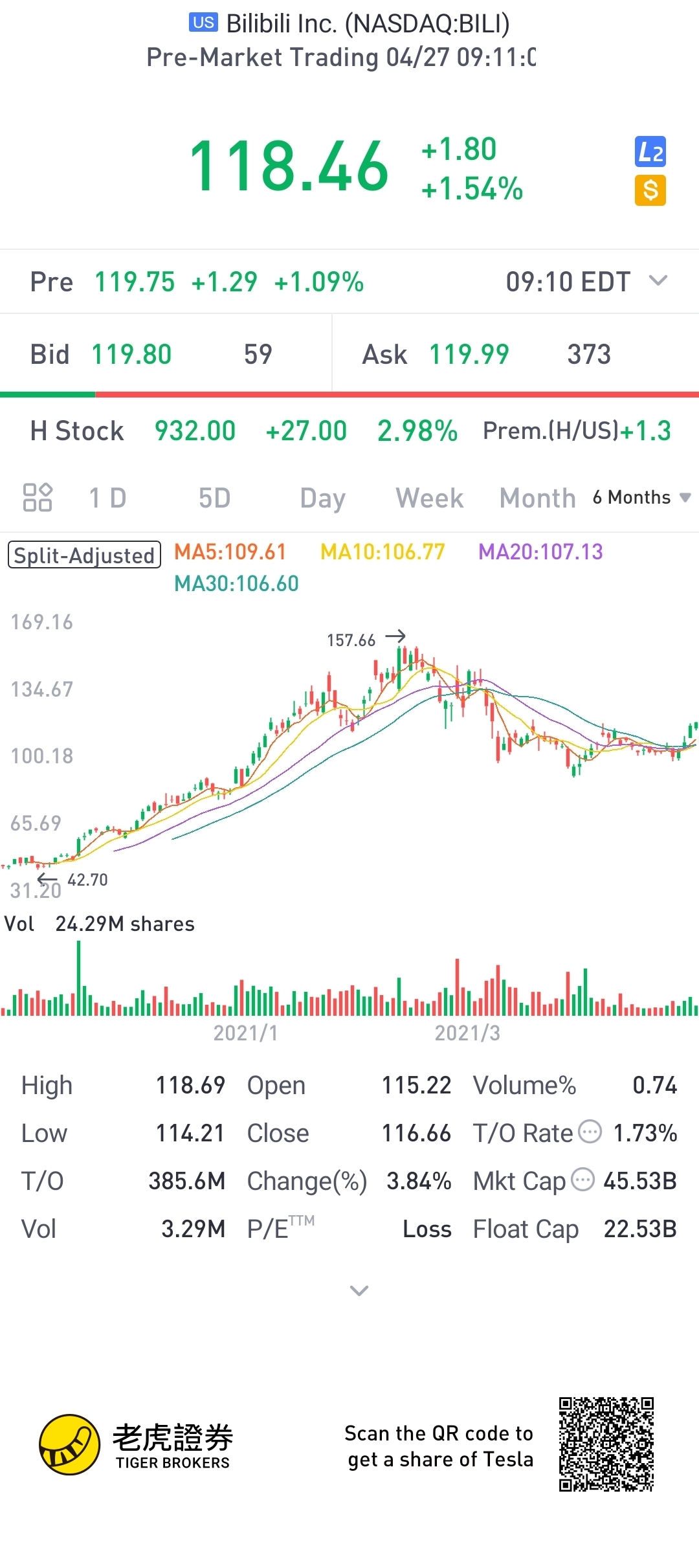Tap the US market flag badge
This screenshot has width=699, height=1568.
[x=203, y=23]
